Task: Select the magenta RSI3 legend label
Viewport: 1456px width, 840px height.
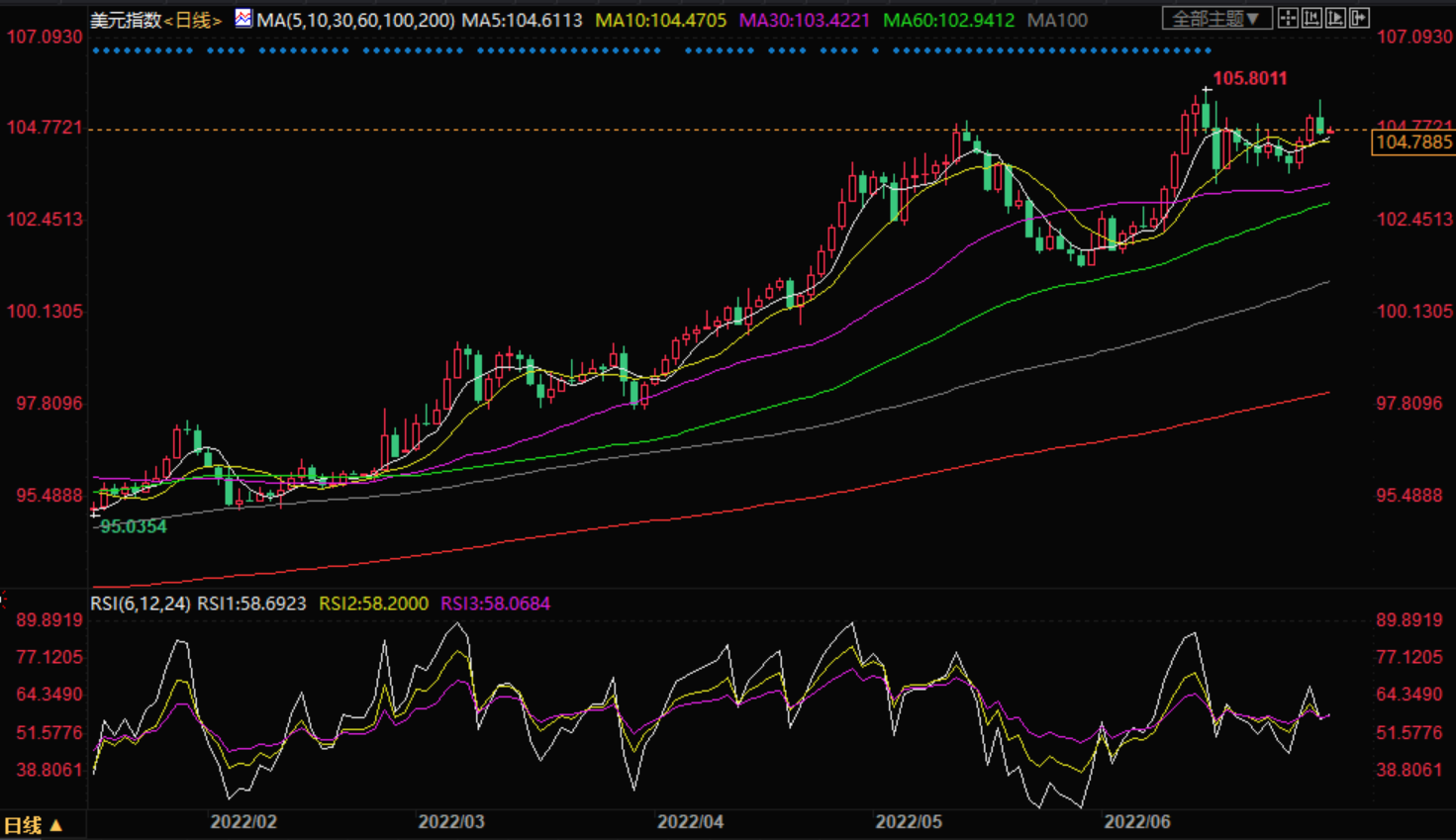Action: point(495,604)
